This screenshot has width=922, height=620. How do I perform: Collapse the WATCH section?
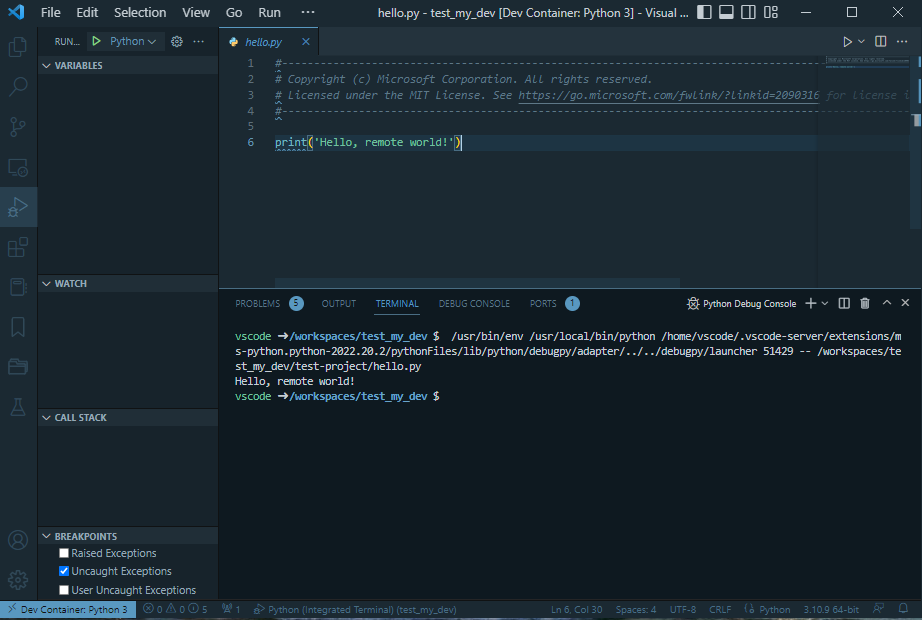[x=128, y=284]
